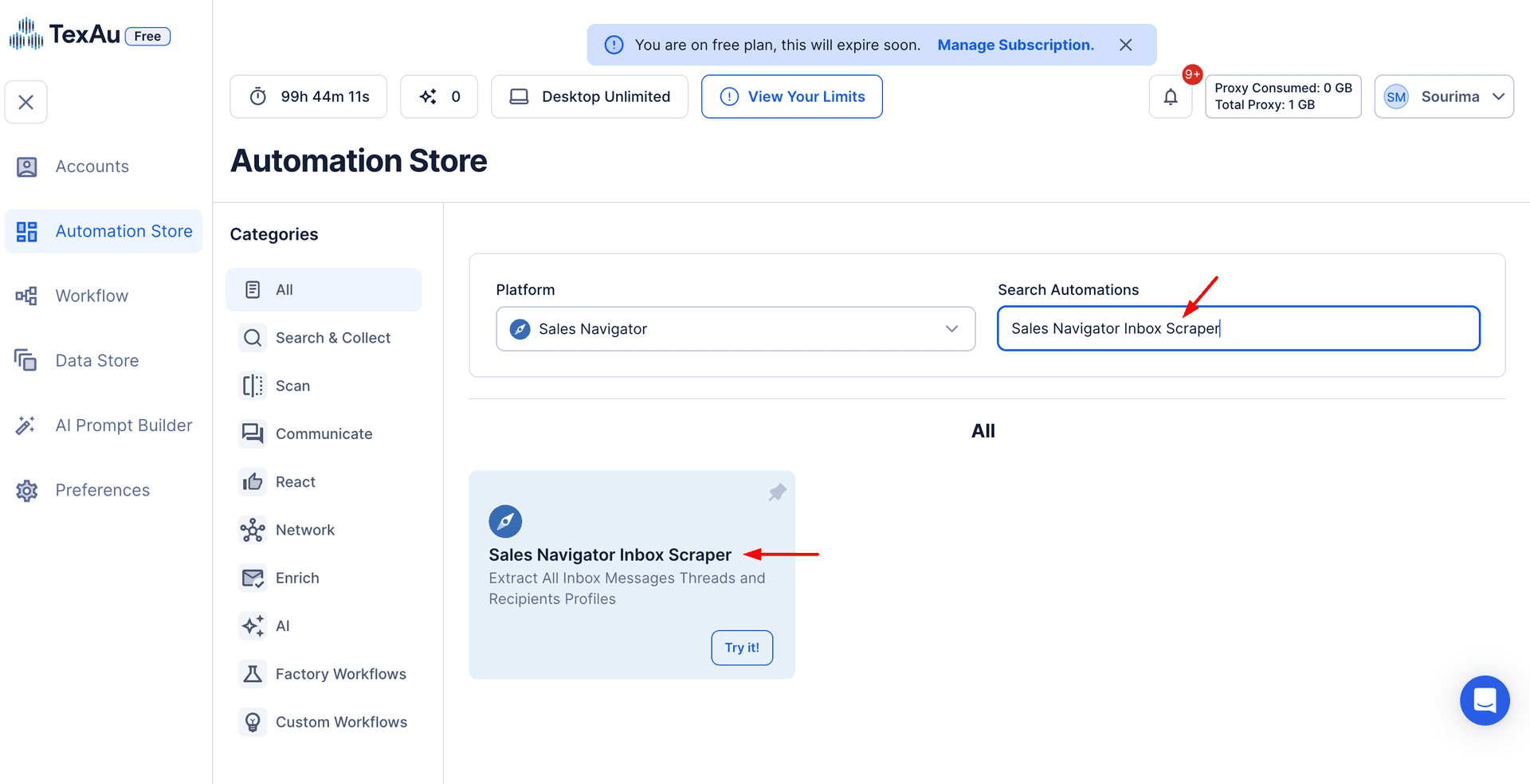The height and width of the screenshot is (784, 1530).
Task: Click the AI sparkle category icon
Action: 253,625
